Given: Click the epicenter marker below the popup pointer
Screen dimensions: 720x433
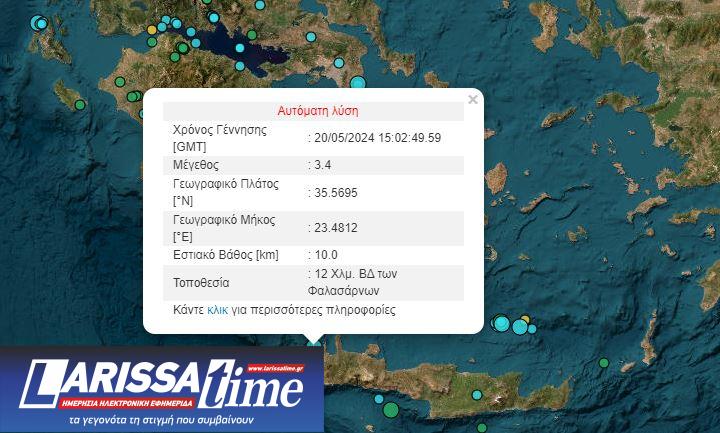Looking at the screenshot, I should [314, 344].
